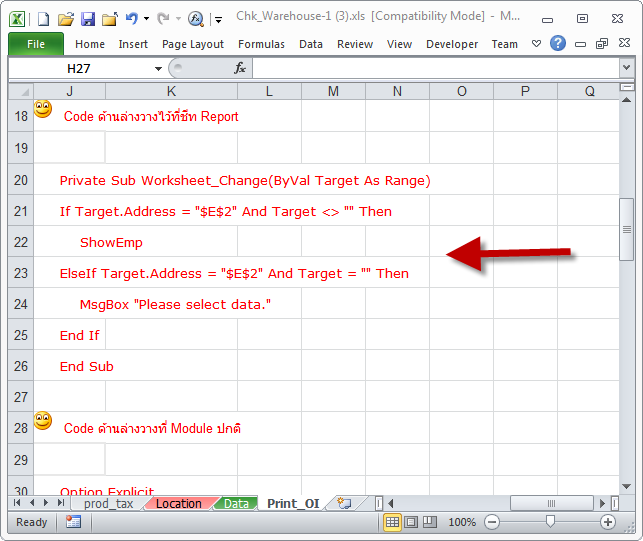
Task: Switch to Page Layout view button
Action: [x=411, y=522]
